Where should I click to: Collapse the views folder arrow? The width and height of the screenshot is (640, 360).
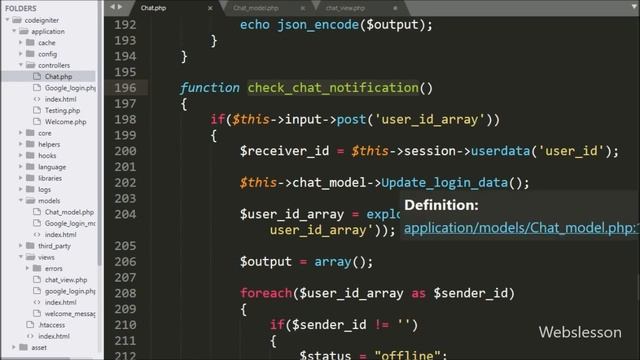[20, 257]
